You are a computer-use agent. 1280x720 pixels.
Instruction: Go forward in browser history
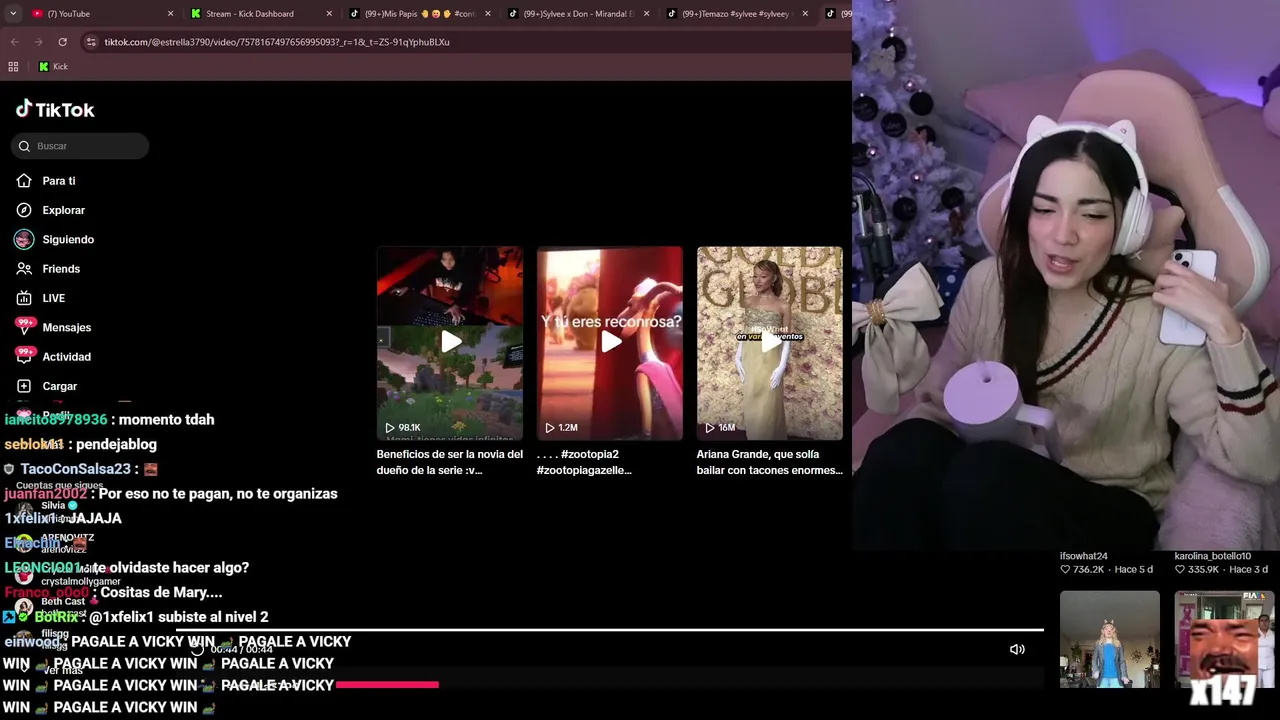click(x=38, y=42)
